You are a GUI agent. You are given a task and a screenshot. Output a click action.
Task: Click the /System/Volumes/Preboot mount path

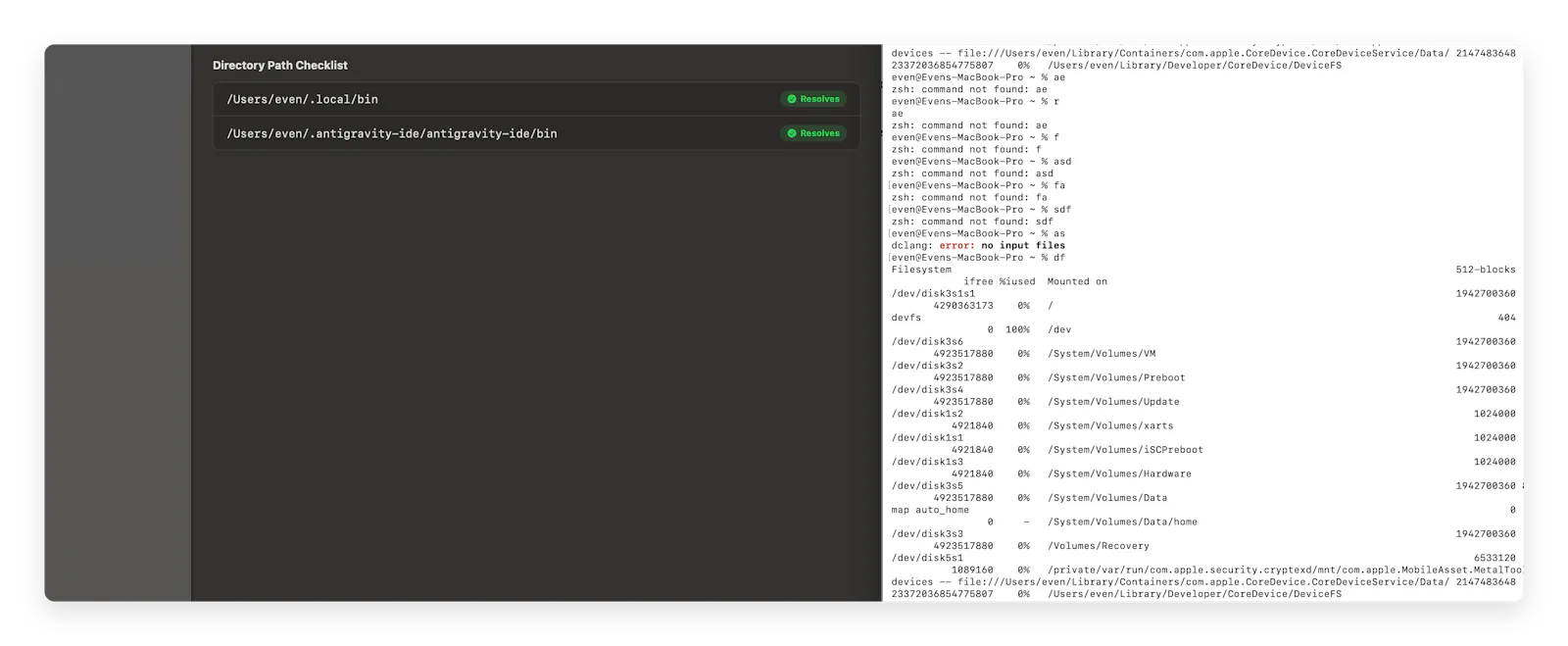click(1116, 377)
